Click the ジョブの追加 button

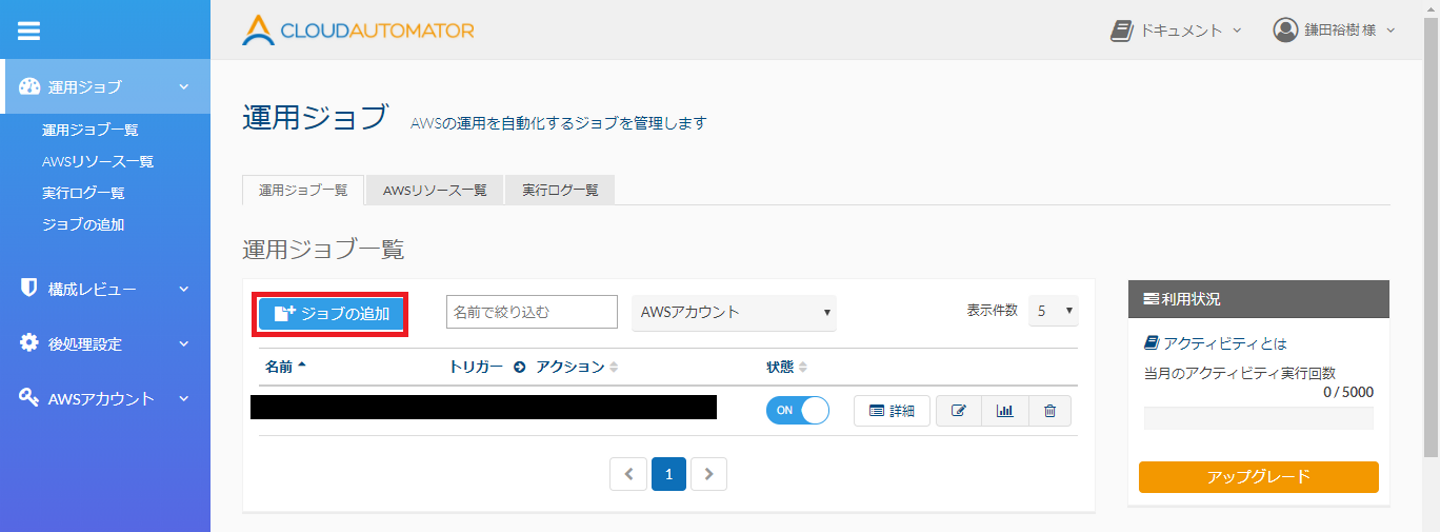coord(332,313)
